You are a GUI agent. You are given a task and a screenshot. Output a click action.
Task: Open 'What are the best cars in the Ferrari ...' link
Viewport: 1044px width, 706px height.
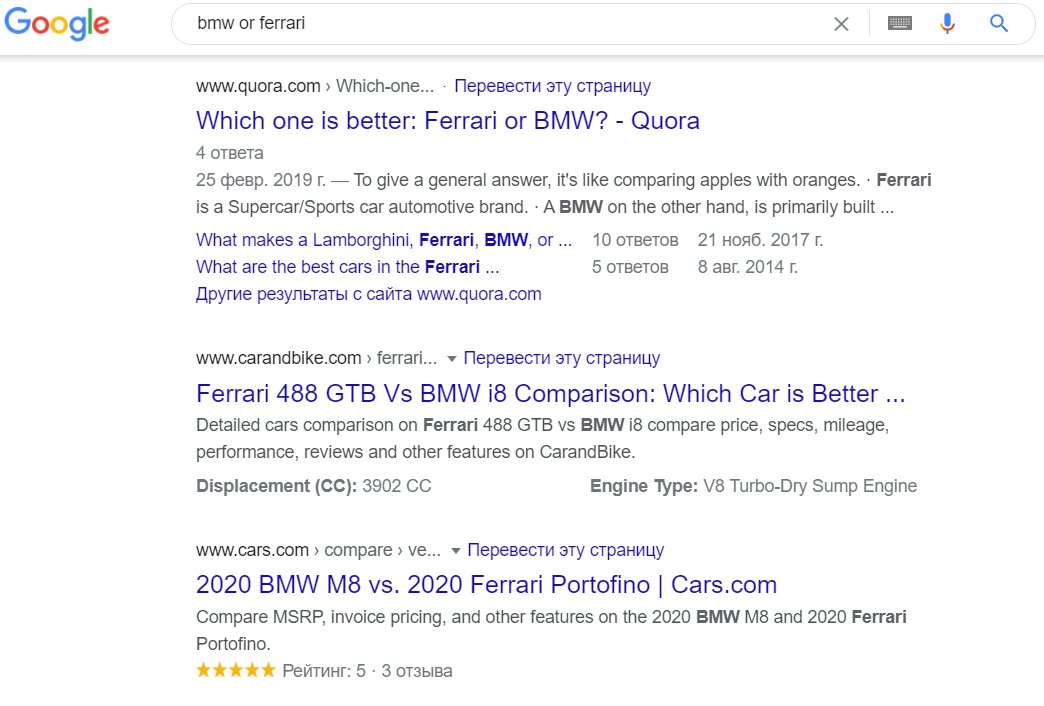[x=347, y=267]
